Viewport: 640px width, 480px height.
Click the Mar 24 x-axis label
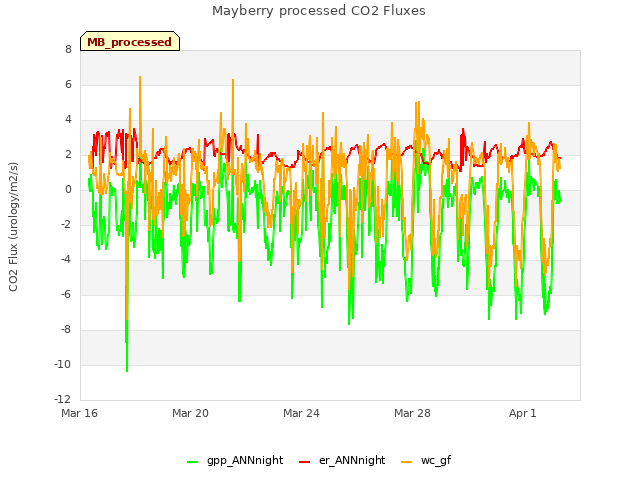(301, 413)
